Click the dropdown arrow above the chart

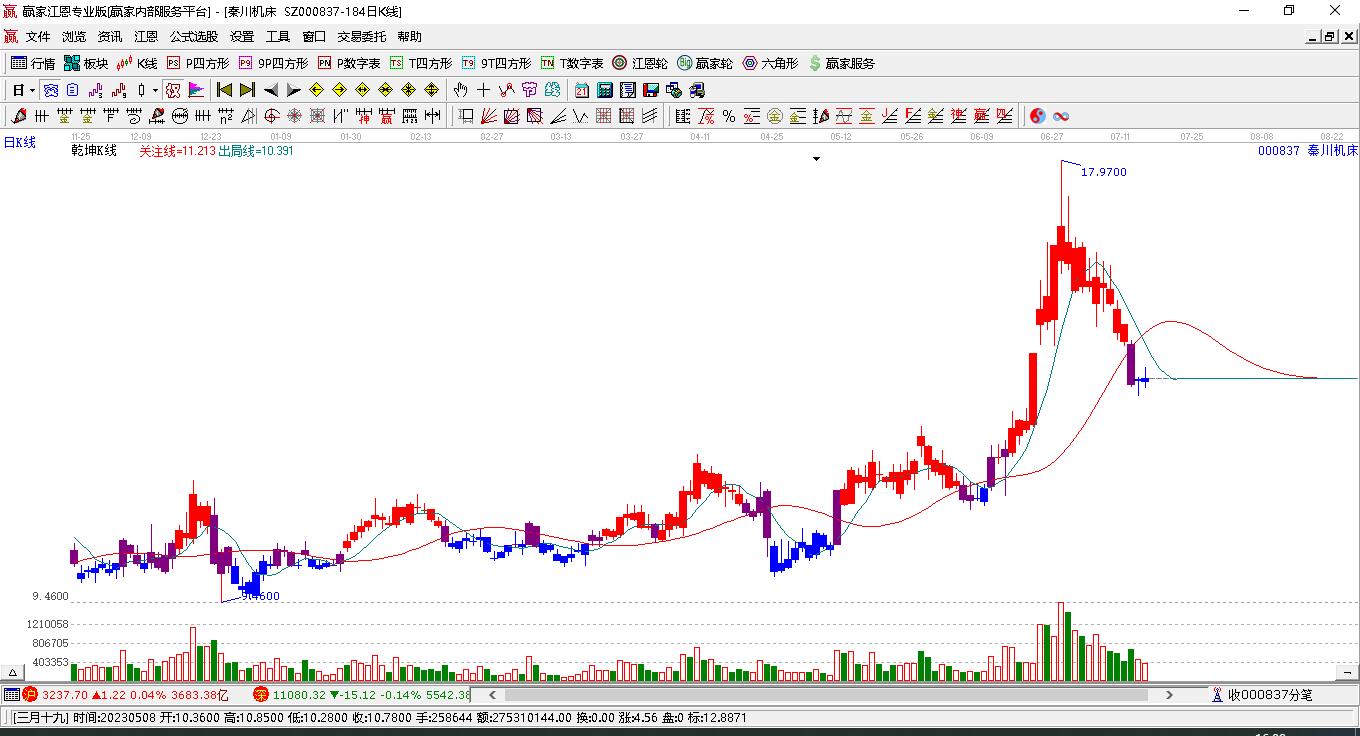click(816, 159)
